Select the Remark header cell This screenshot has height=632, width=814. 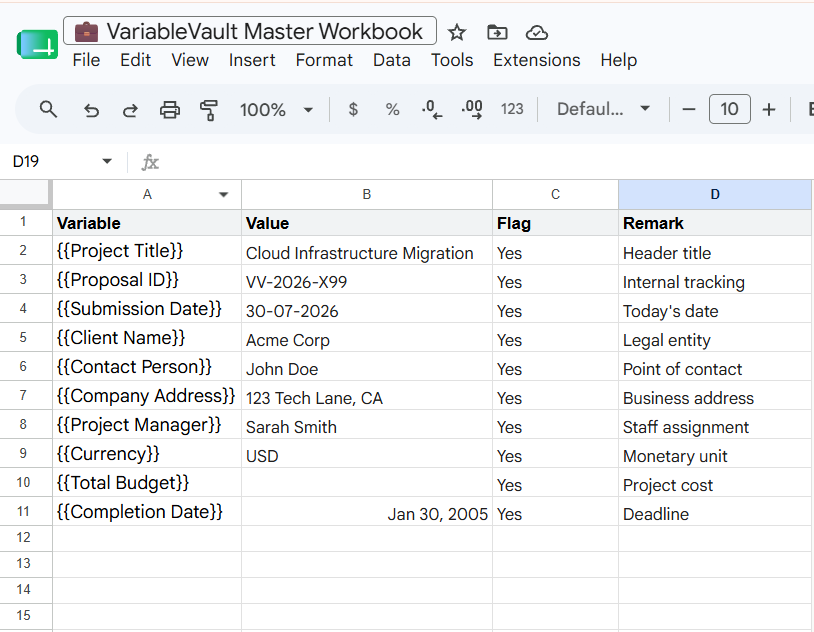pyautogui.click(x=715, y=223)
